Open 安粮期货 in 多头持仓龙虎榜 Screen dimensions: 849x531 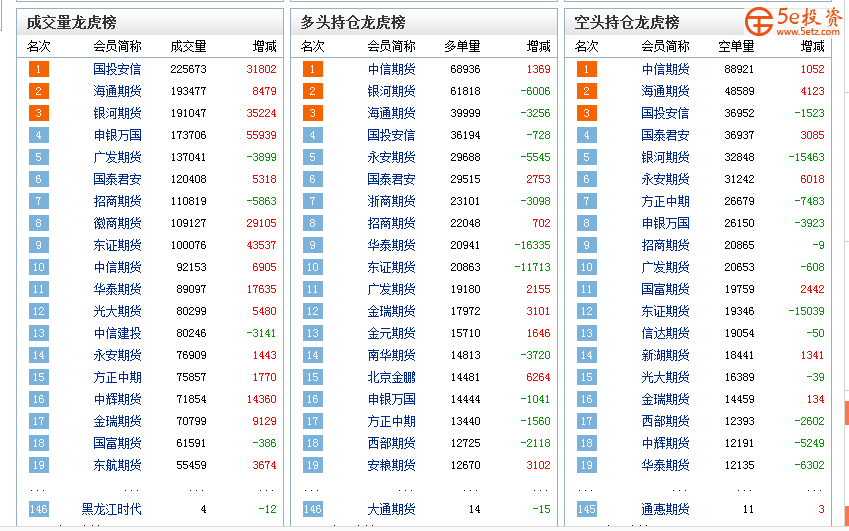coord(391,465)
